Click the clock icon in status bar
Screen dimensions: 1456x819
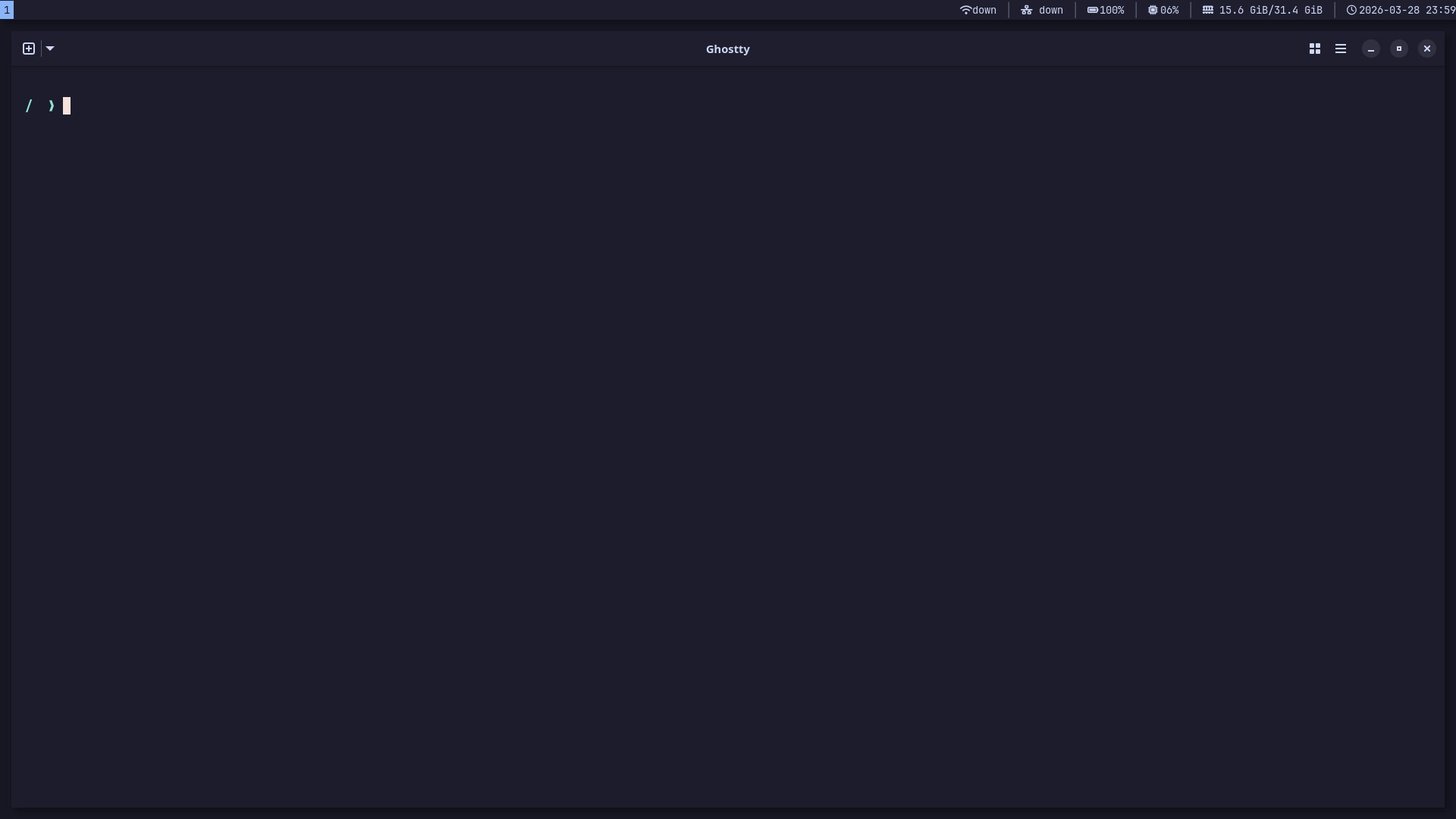click(x=1351, y=10)
